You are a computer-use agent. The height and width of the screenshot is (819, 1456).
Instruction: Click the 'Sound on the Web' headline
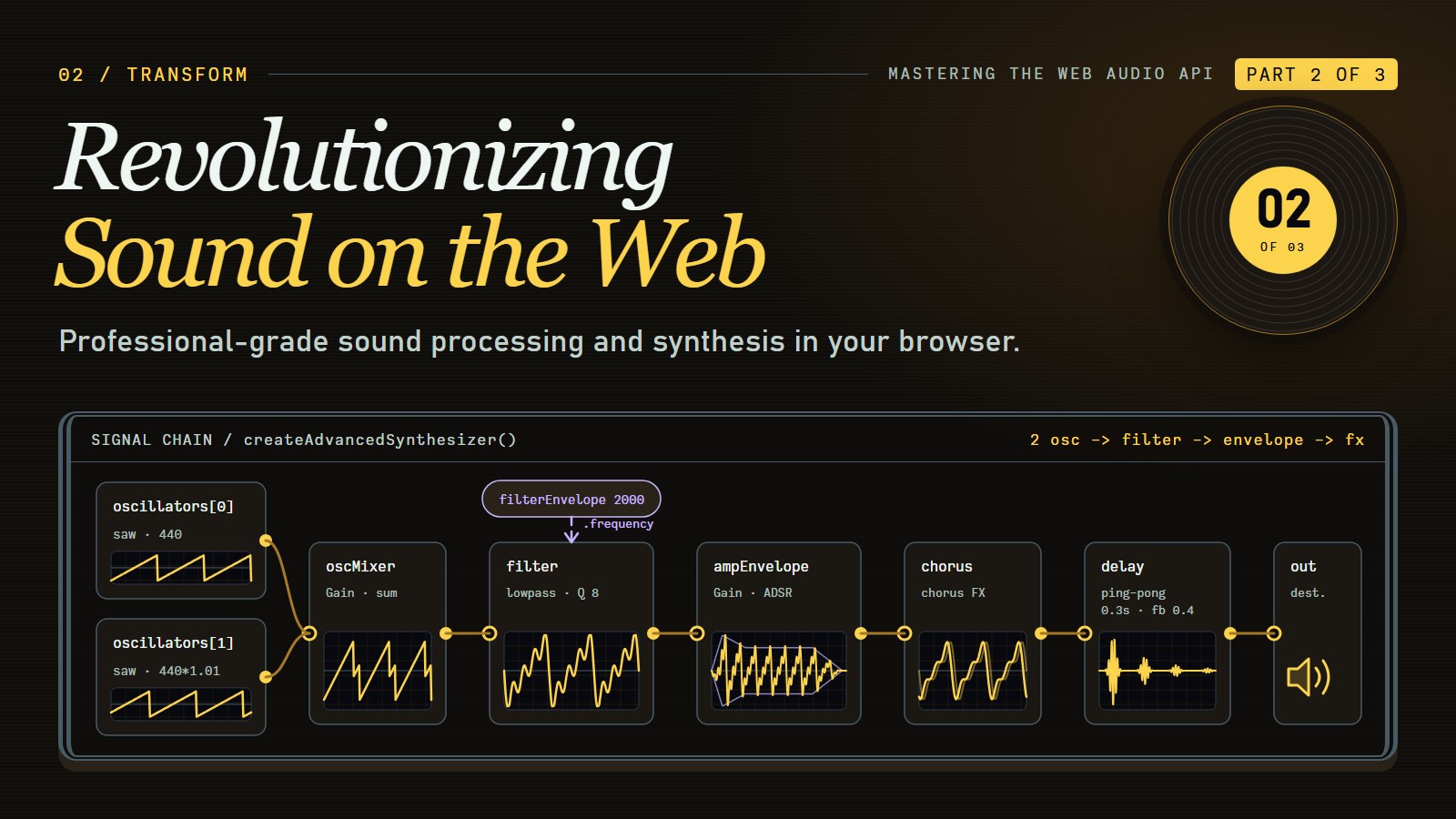[x=411, y=252]
